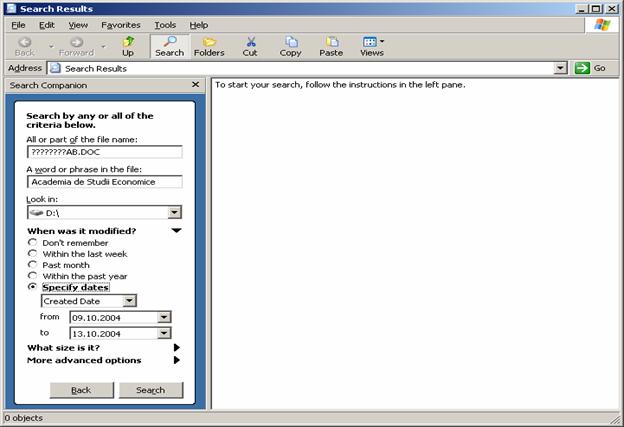Expand "More advanced options" section
This screenshot has height=427, width=624.
[x=176, y=360]
